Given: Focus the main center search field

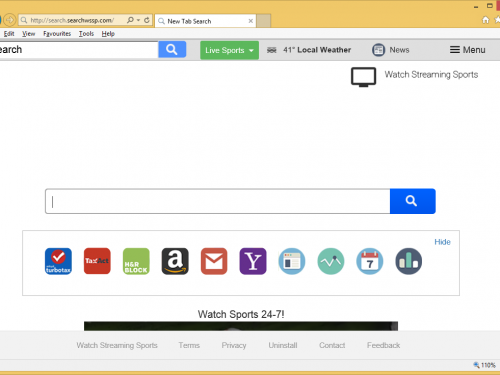Looking at the screenshot, I should pos(218,201).
